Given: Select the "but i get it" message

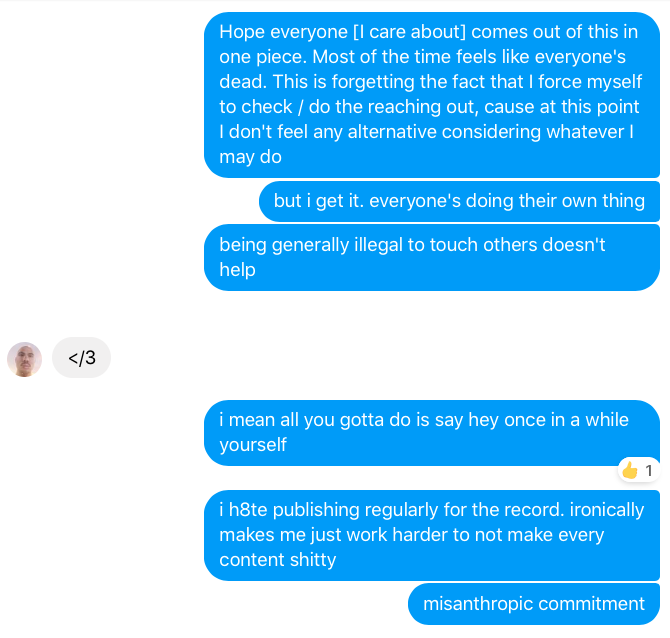Looking at the screenshot, I should pyautogui.click(x=459, y=201).
